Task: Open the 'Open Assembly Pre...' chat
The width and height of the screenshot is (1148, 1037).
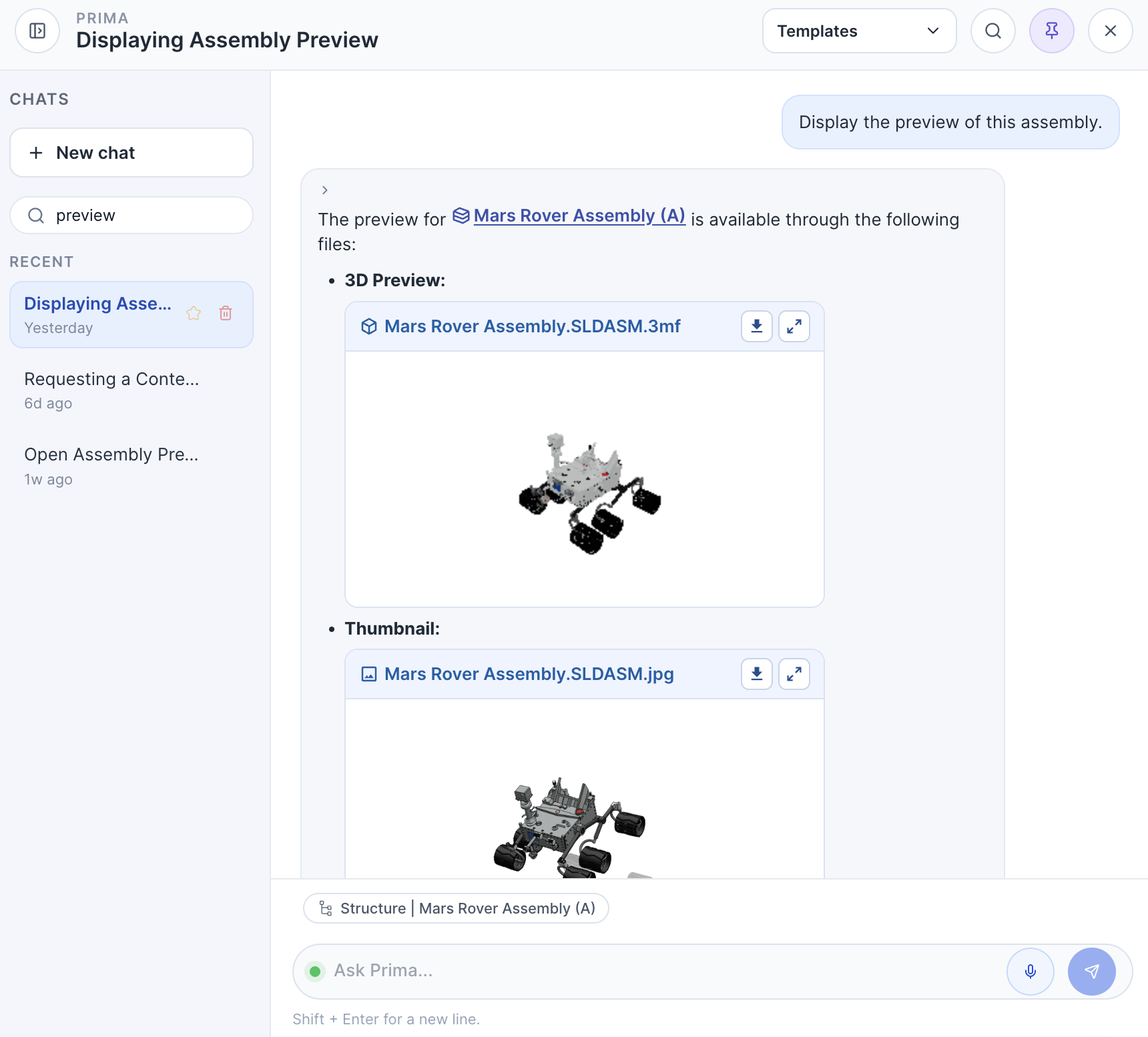Action: 111,466
